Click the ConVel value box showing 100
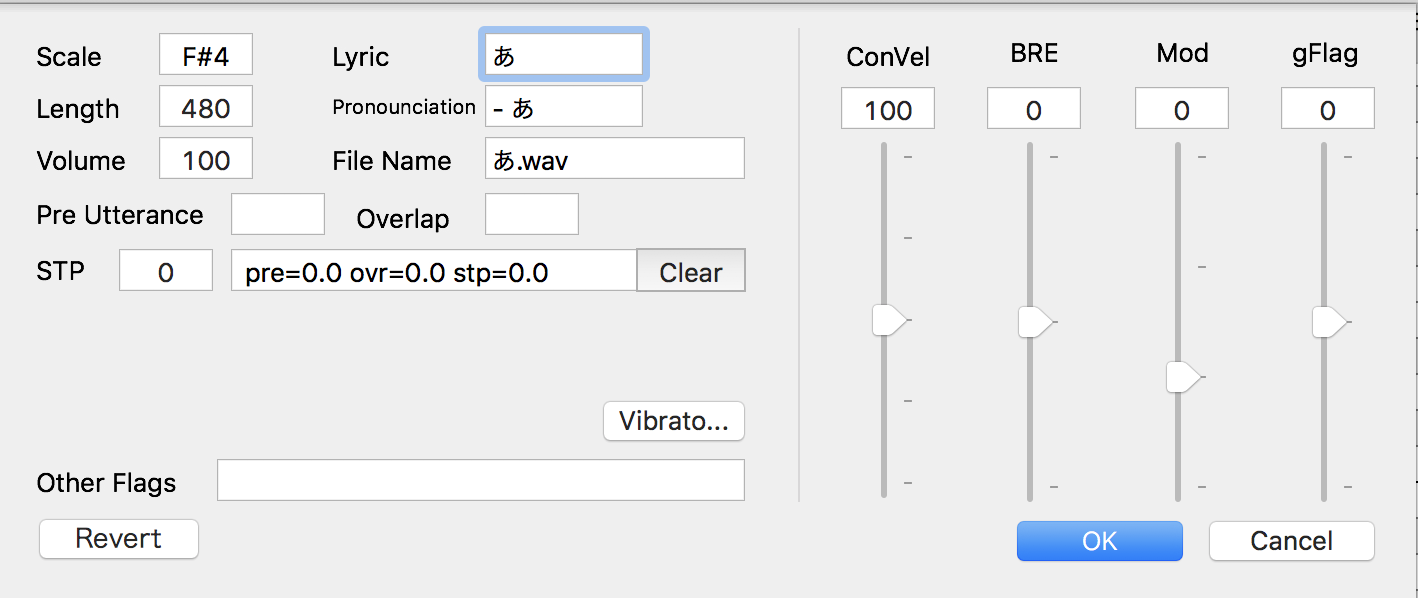Viewport: 1418px width, 598px height. tap(887, 109)
